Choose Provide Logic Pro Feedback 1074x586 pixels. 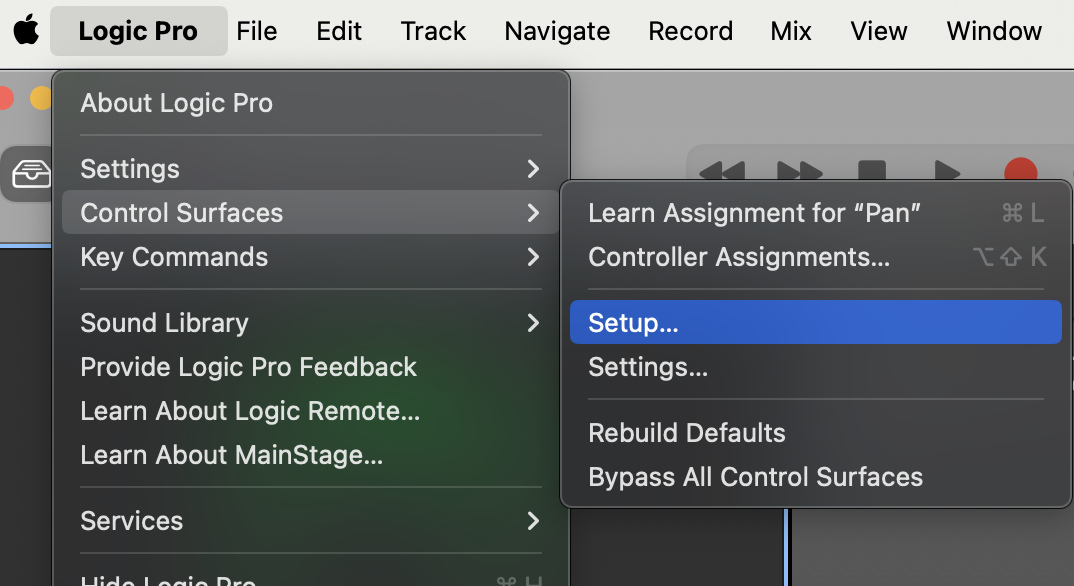tap(311, 367)
